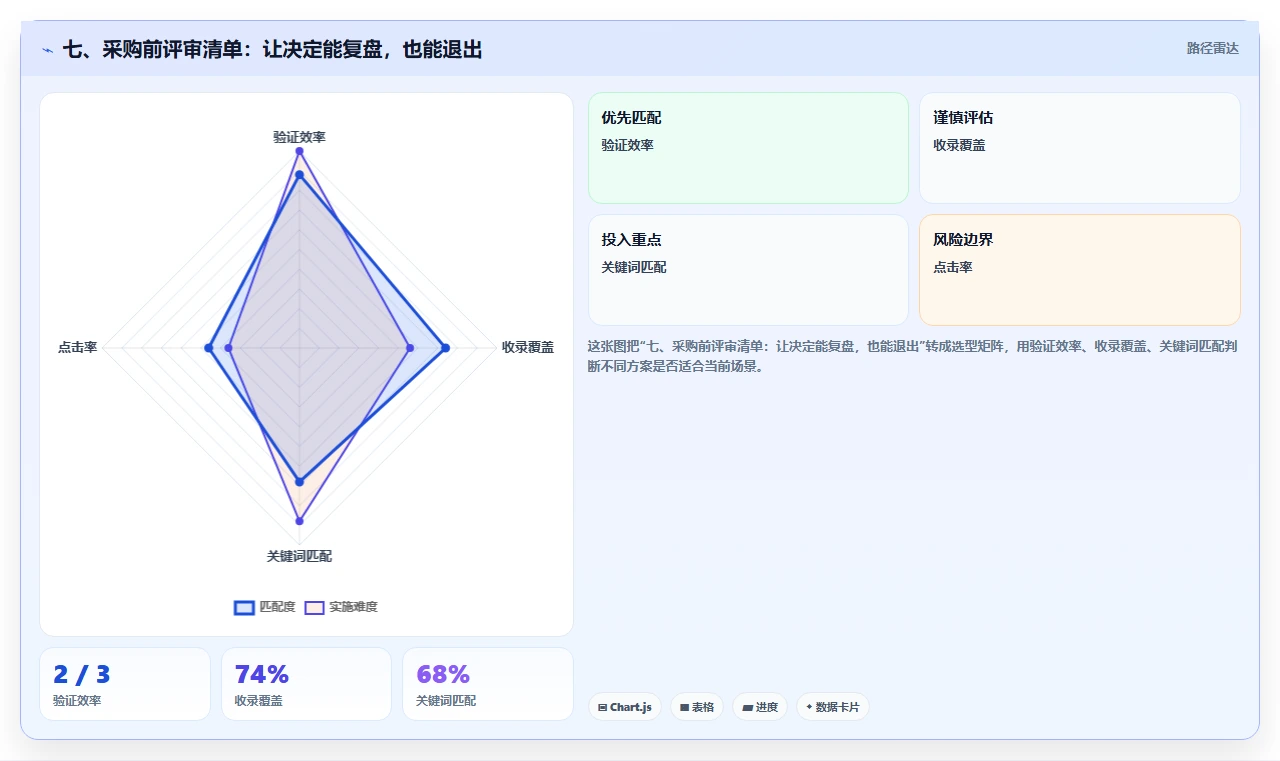Toggle the 匹配度 legend swatch
Viewport: 1280px width, 761px height.
tap(244, 607)
